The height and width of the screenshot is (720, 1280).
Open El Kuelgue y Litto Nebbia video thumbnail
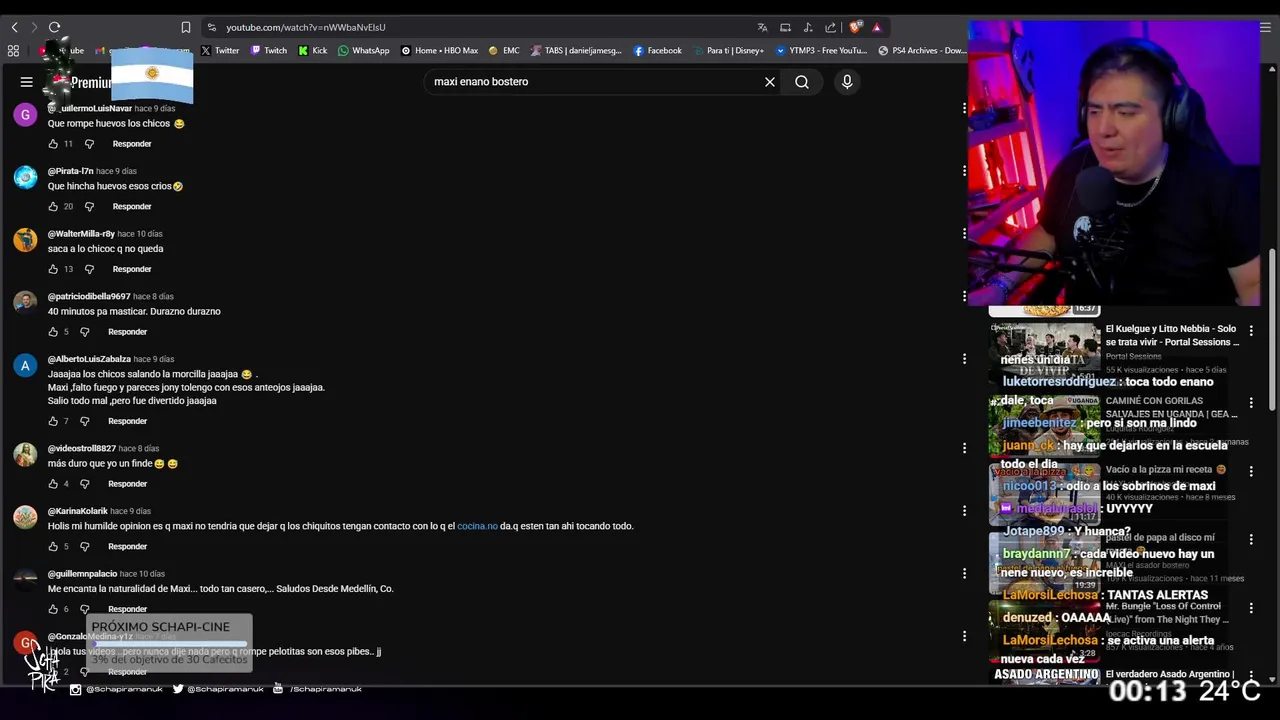(1044, 353)
